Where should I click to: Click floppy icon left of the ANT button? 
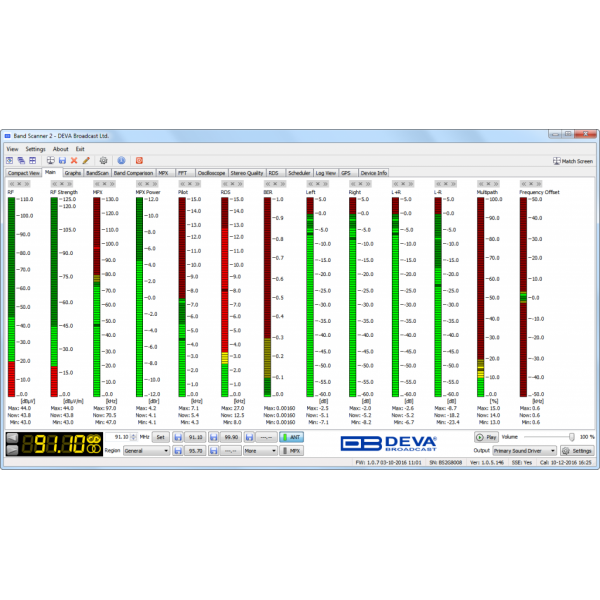click(249, 437)
